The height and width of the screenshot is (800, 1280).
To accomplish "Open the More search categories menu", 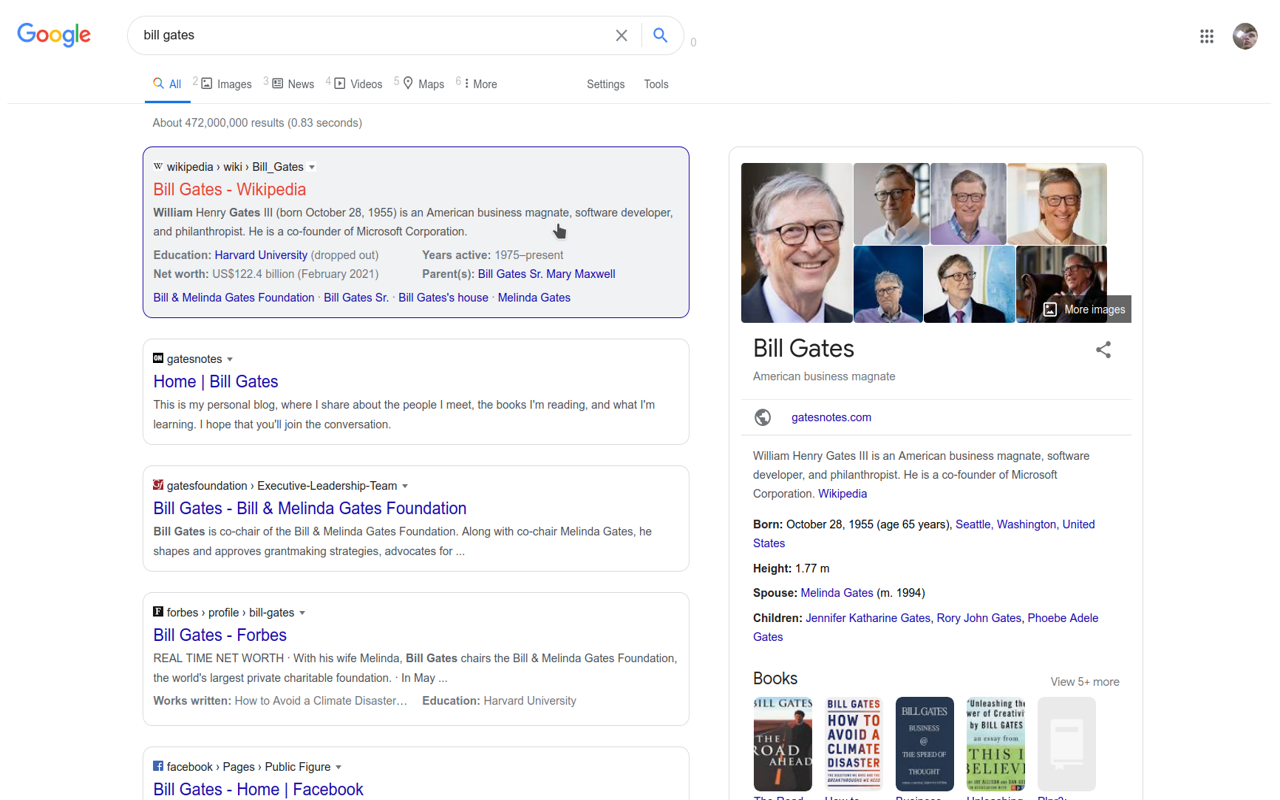I will [x=480, y=84].
